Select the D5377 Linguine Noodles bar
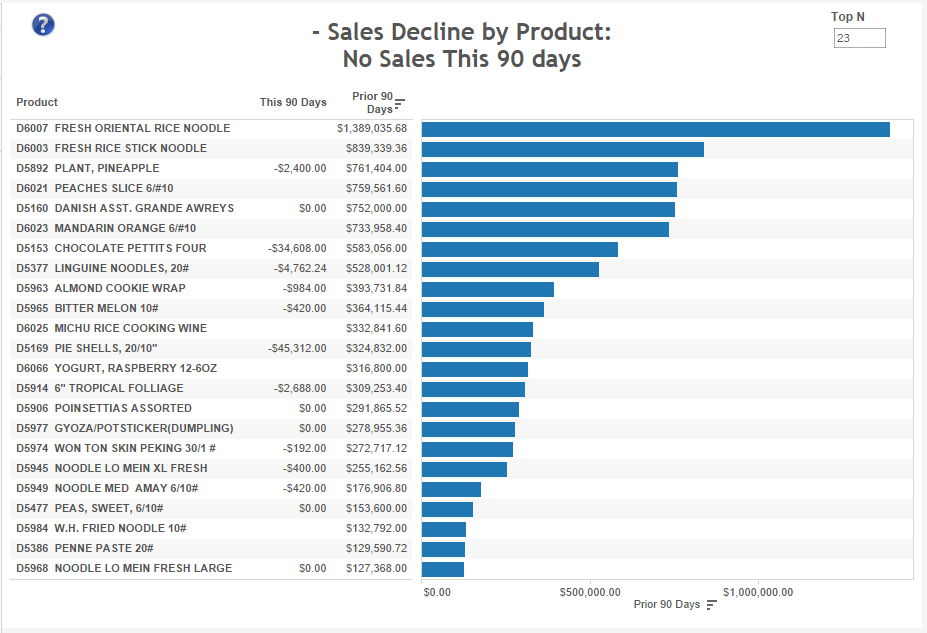 click(x=510, y=270)
